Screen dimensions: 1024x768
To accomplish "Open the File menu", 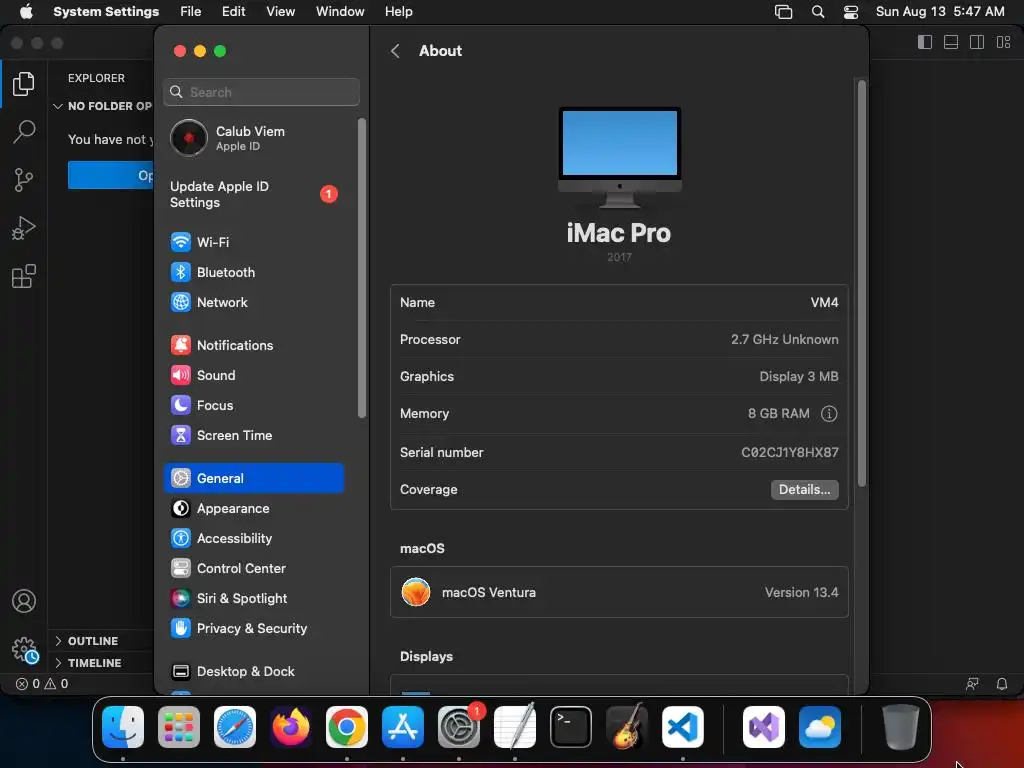I will tap(191, 12).
